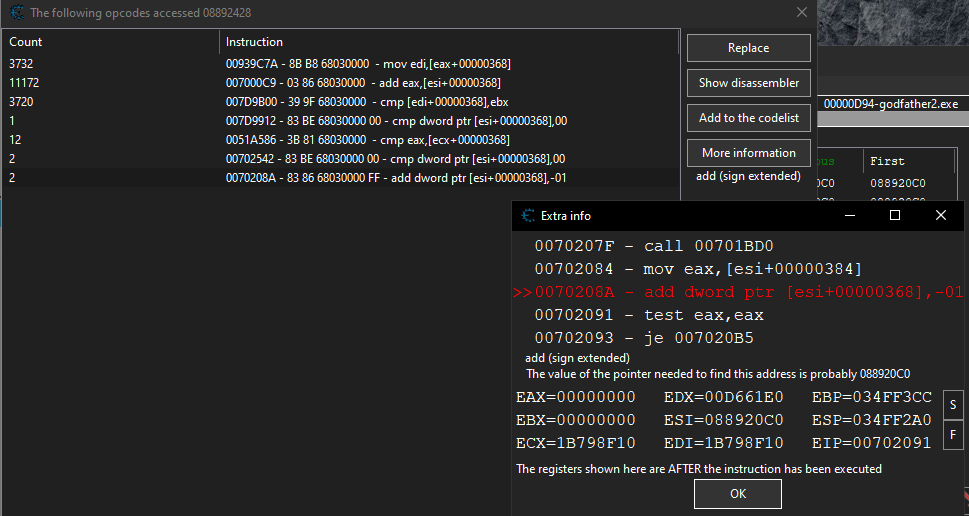The image size is (969, 516).
Task: Click the More information button
Action: (748, 153)
